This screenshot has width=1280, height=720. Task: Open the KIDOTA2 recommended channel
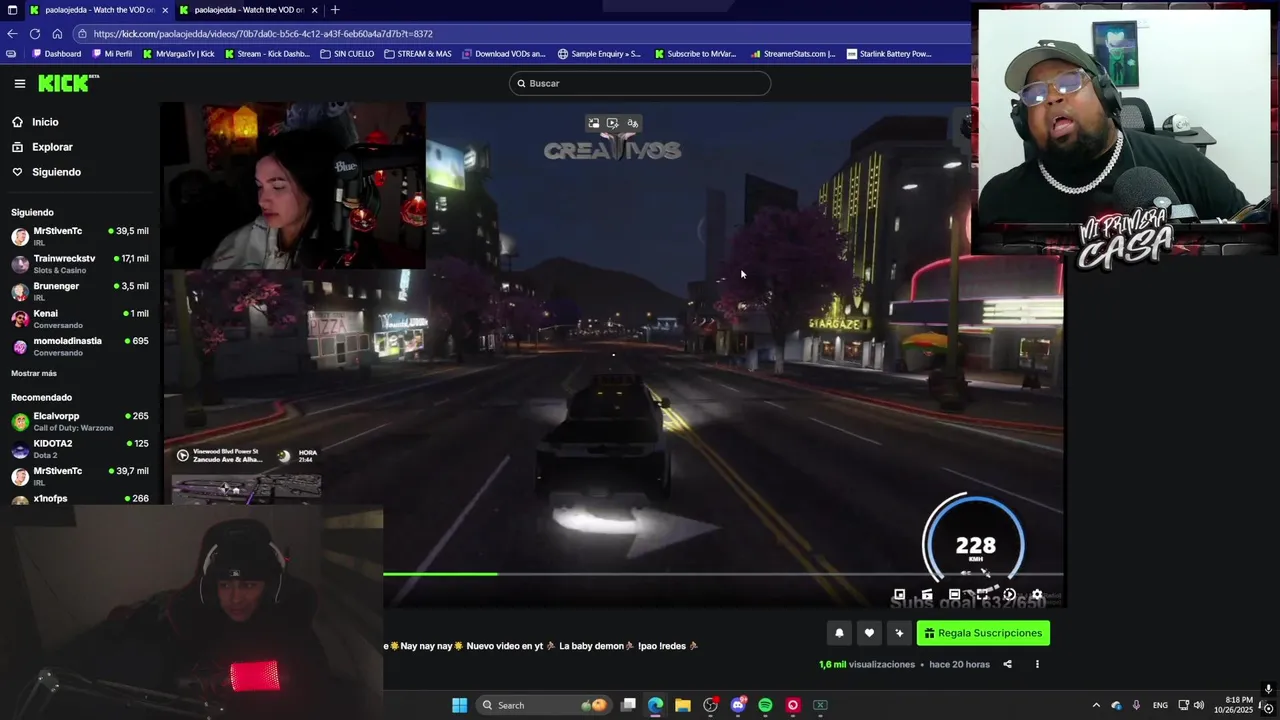80,448
